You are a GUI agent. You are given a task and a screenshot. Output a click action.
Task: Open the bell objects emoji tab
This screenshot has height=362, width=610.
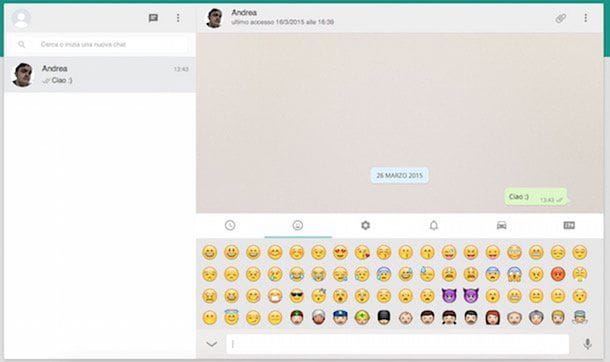tap(433, 225)
